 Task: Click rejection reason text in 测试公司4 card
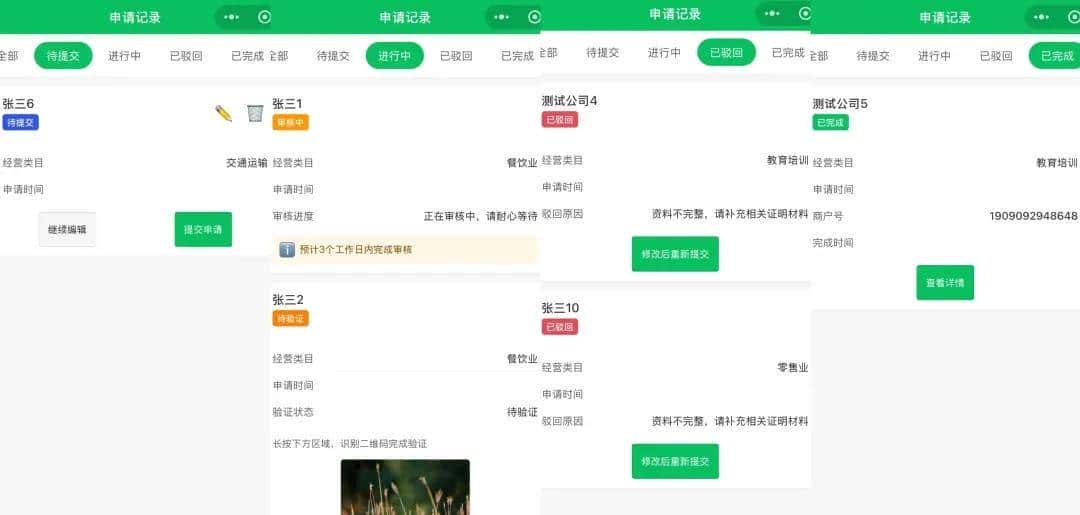pos(730,214)
